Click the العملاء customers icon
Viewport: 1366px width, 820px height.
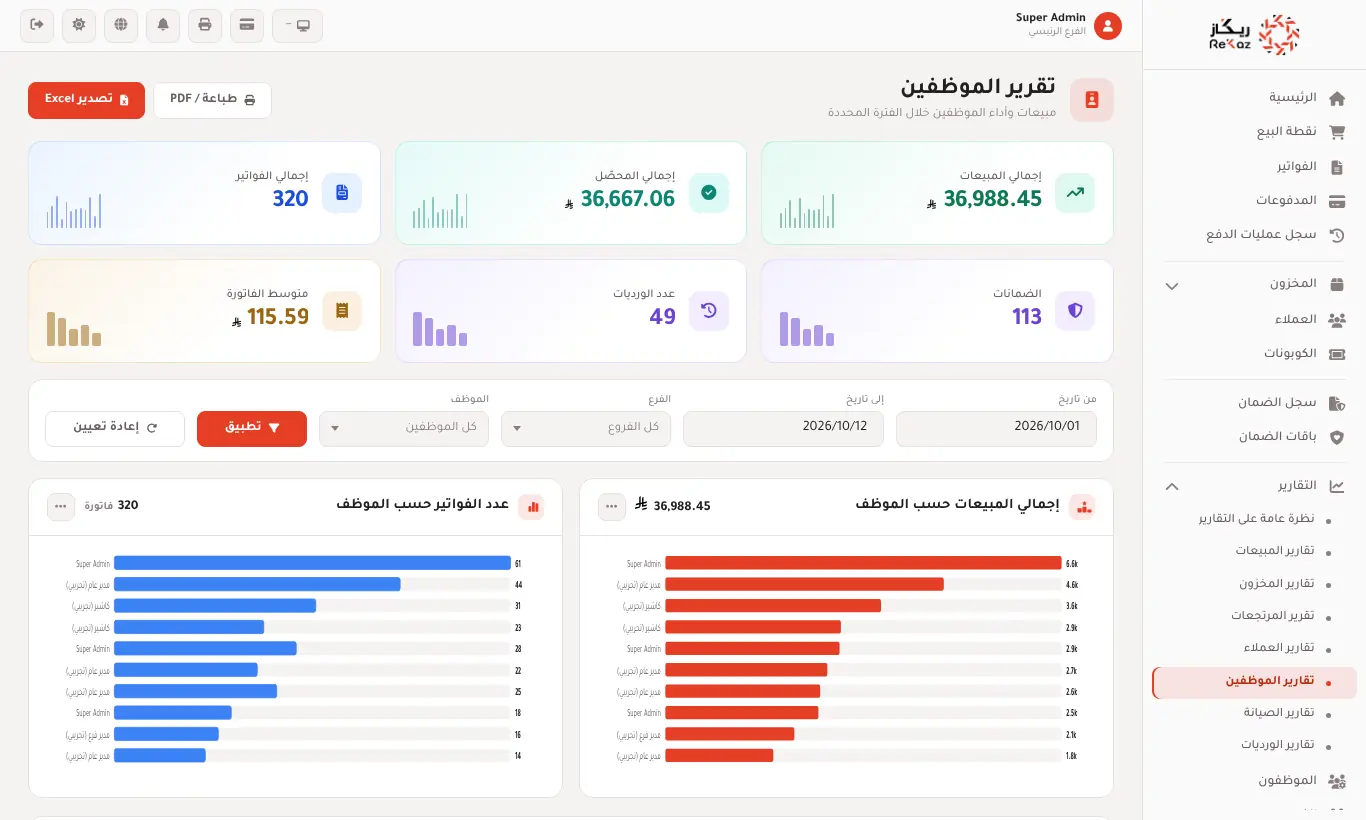click(1336, 320)
